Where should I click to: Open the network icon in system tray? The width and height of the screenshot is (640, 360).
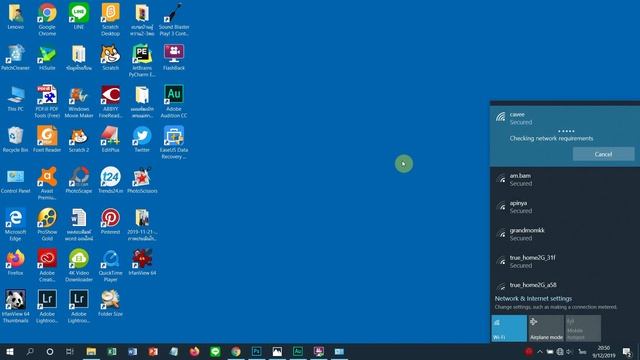coord(560,351)
